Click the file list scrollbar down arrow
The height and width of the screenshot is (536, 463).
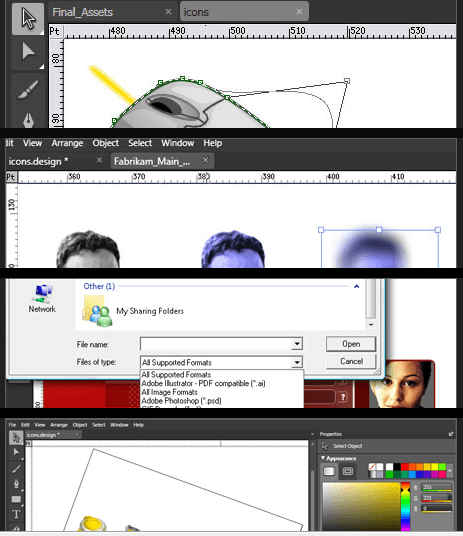[371, 325]
